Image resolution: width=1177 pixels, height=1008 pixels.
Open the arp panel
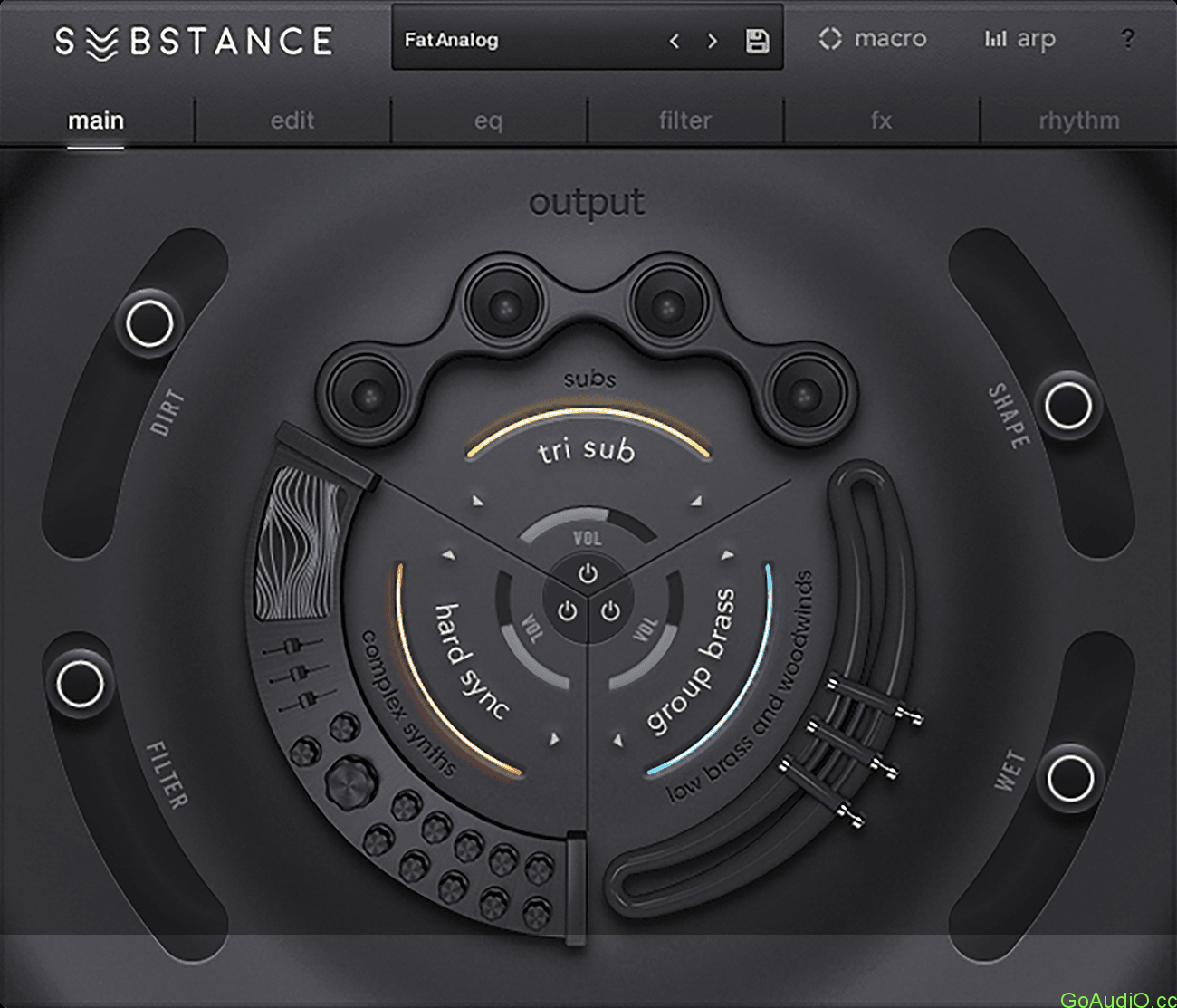pyautogui.click(x=1020, y=39)
